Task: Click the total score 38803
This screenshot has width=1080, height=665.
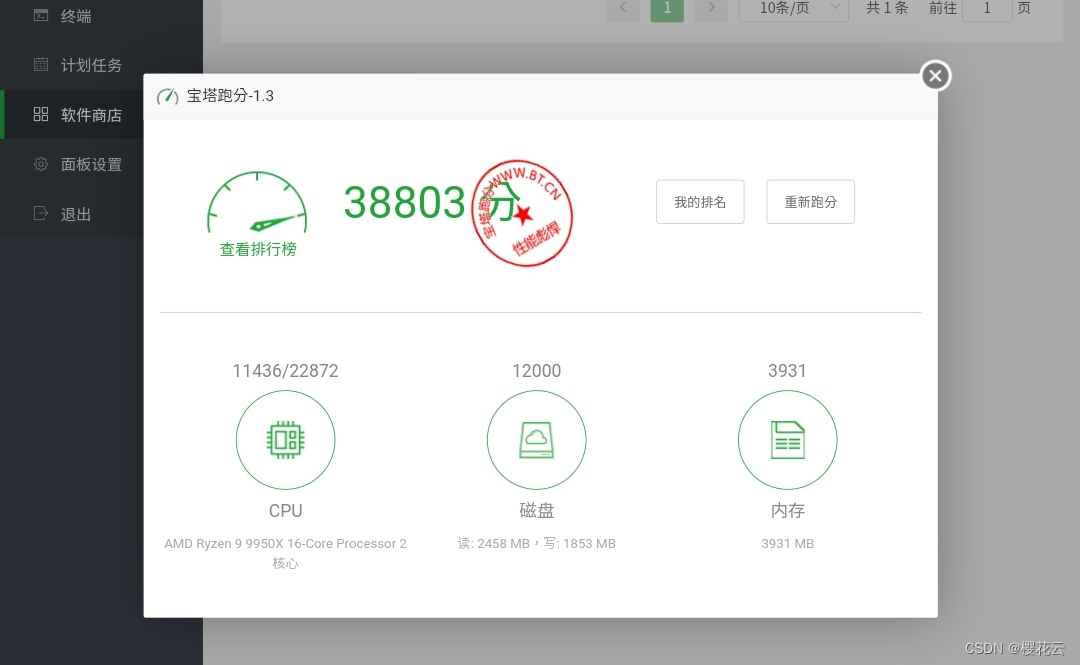Action: [404, 203]
